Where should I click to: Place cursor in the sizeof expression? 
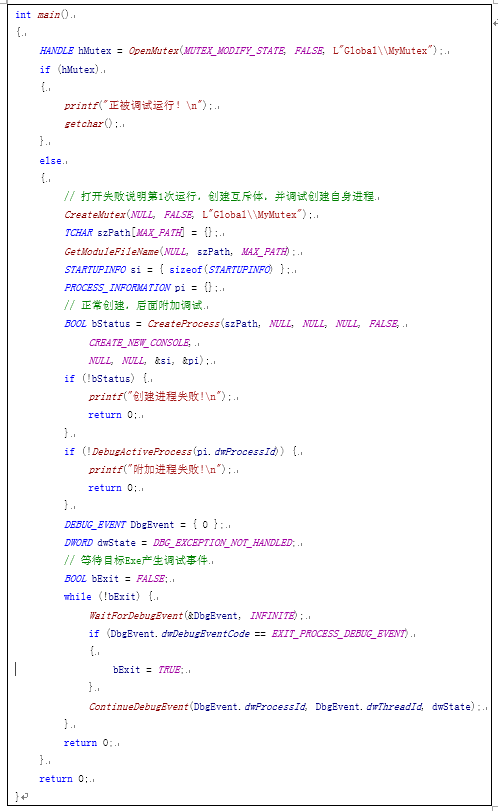[221, 270]
